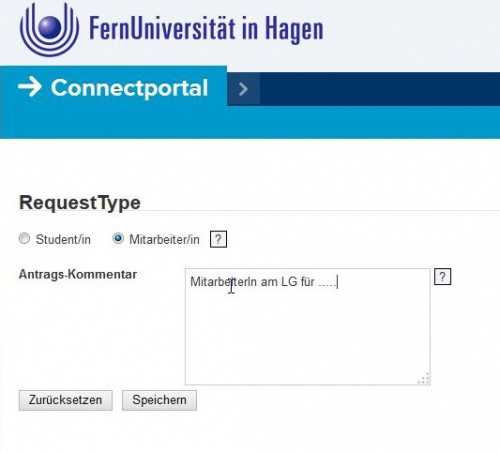Select the Mitarbeiter/in radio button
This screenshot has height=452, width=500.
(x=118, y=239)
